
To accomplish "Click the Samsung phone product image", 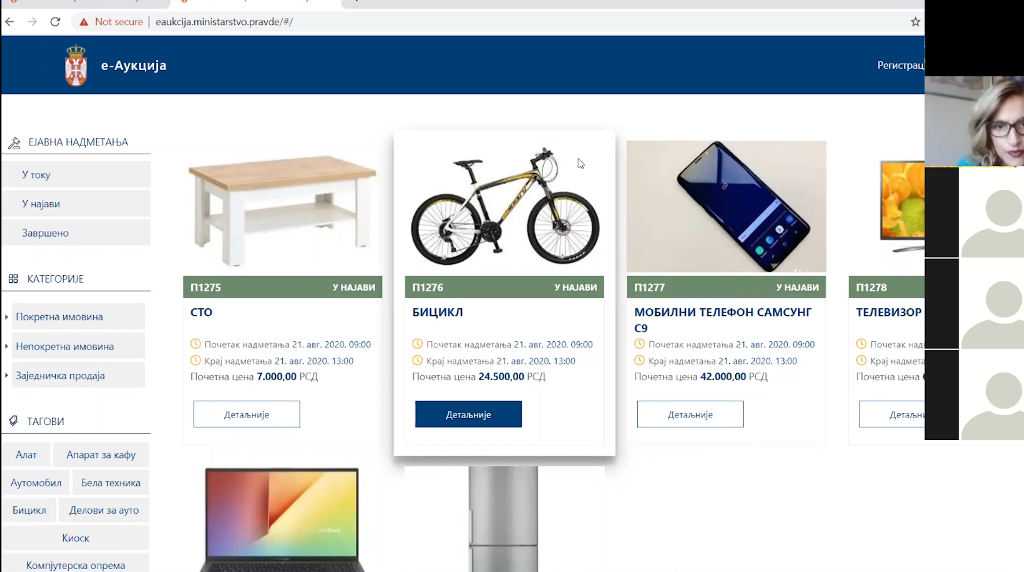I will 726,206.
